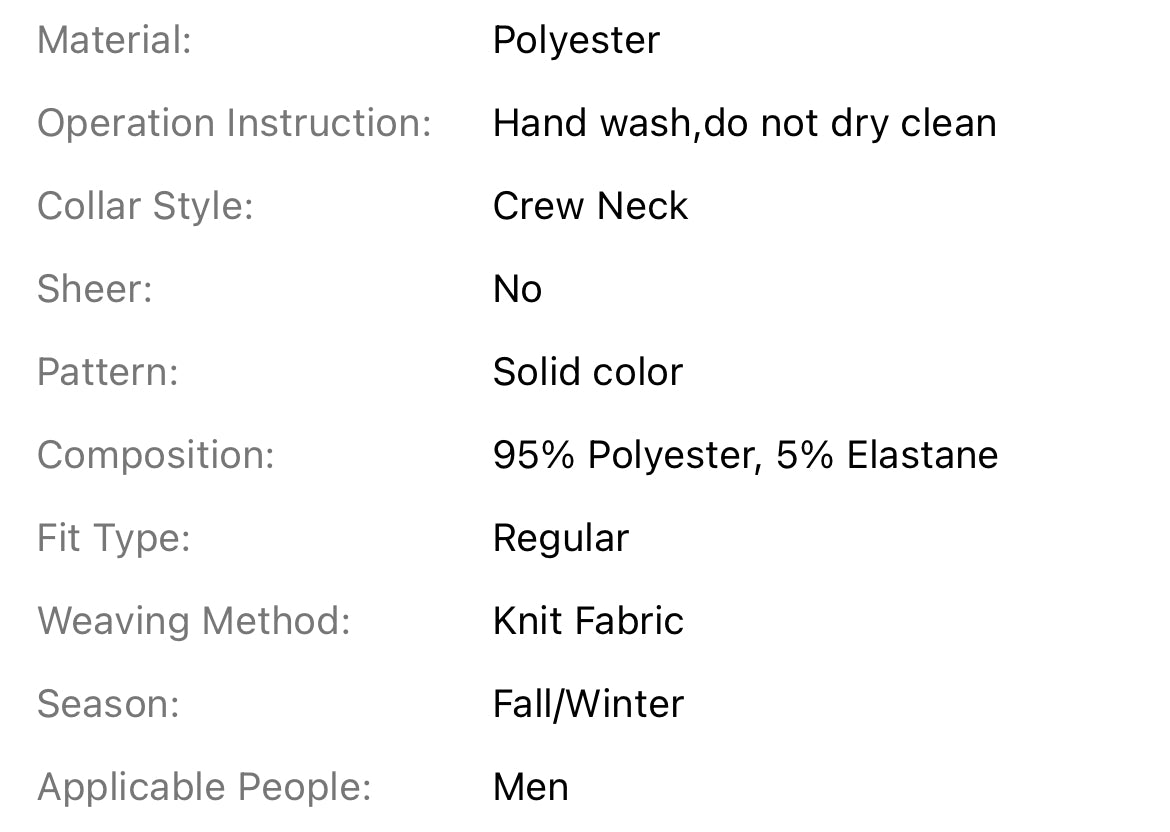1170x832 pixels.
Task: Click the Weaving Method label
Action: 194,622
